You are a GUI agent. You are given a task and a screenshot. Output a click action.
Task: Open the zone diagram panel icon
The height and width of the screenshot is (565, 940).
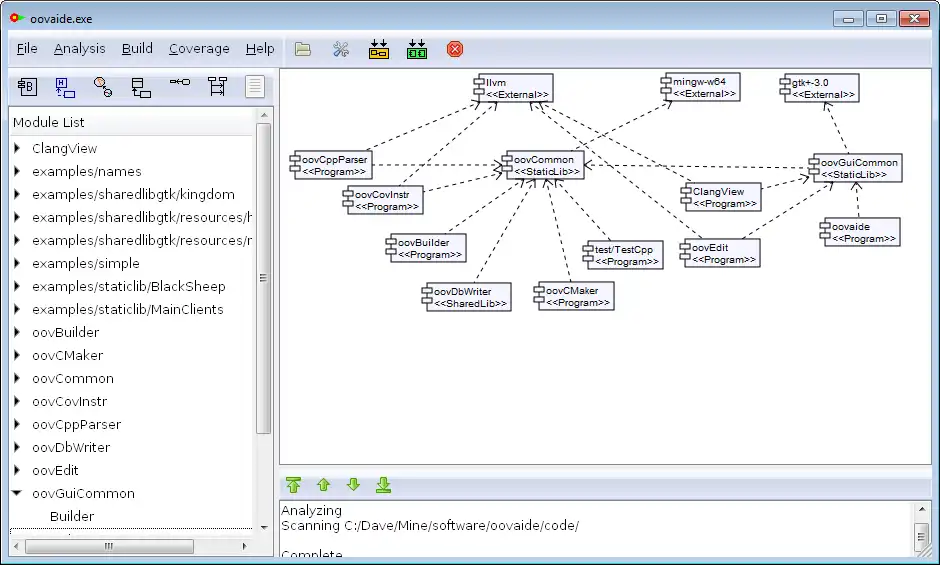click(65, 87)
